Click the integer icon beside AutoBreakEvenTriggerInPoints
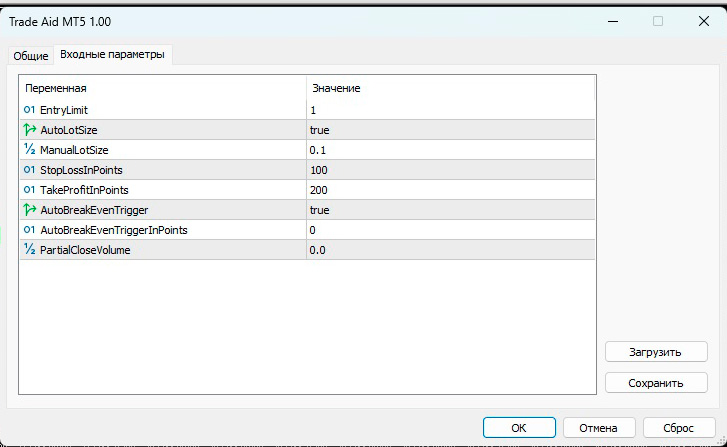Screen dimensions: 727x447 (29, 230)
